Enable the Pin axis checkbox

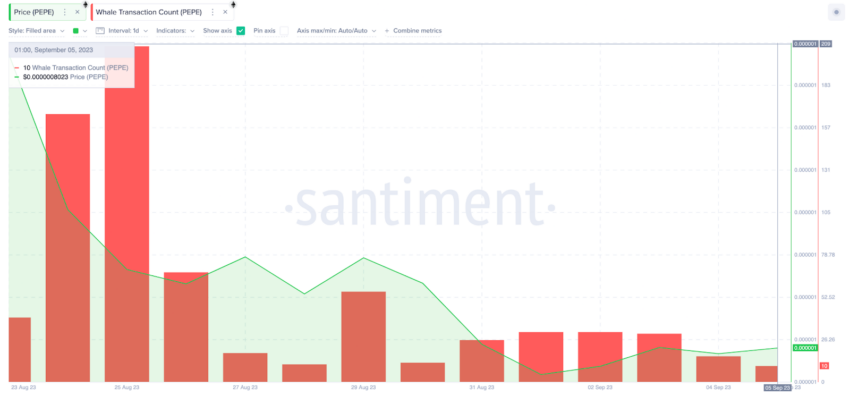point(284,31)
